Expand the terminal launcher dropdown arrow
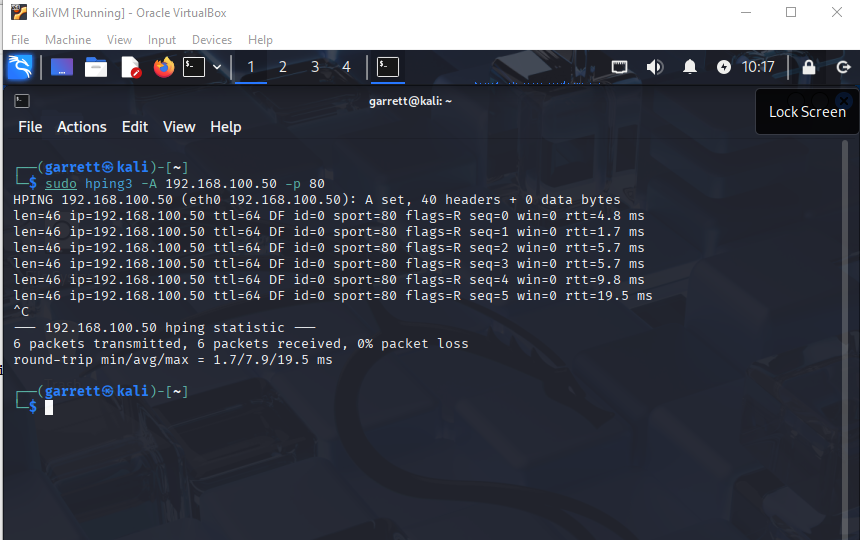This screenshot has width=860, height=540. click(x=217, y=67)
